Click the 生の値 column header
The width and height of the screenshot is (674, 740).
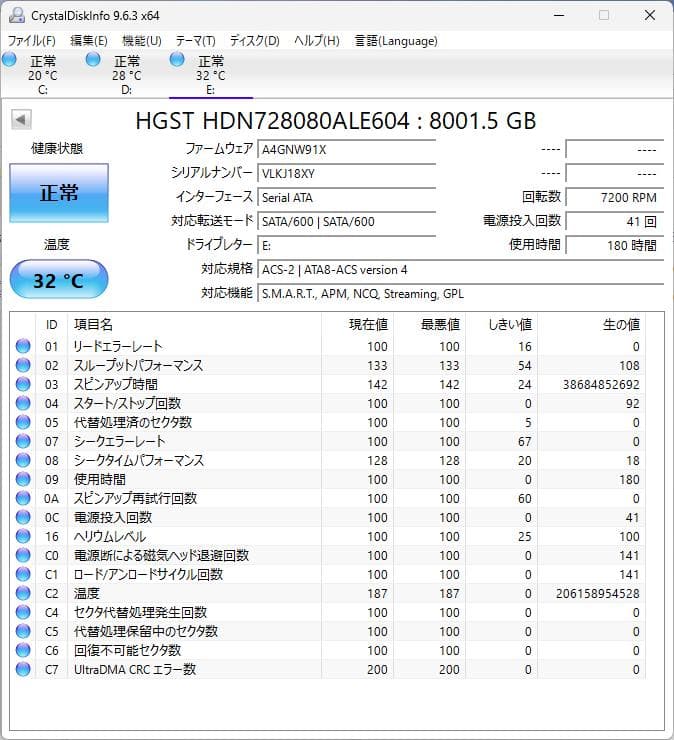pyautogui.click(x=591, y=324)
